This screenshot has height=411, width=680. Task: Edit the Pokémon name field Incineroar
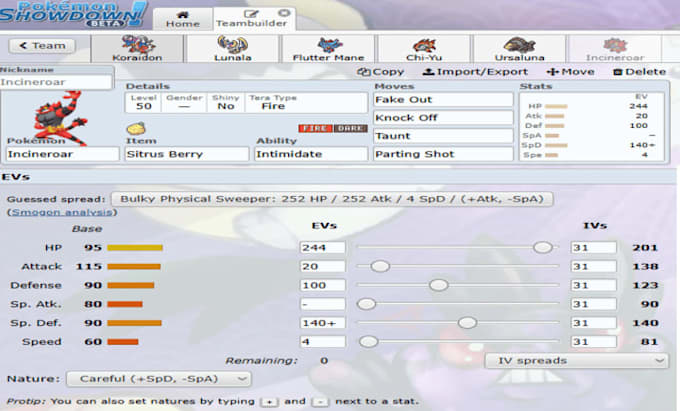coord(62,154)
